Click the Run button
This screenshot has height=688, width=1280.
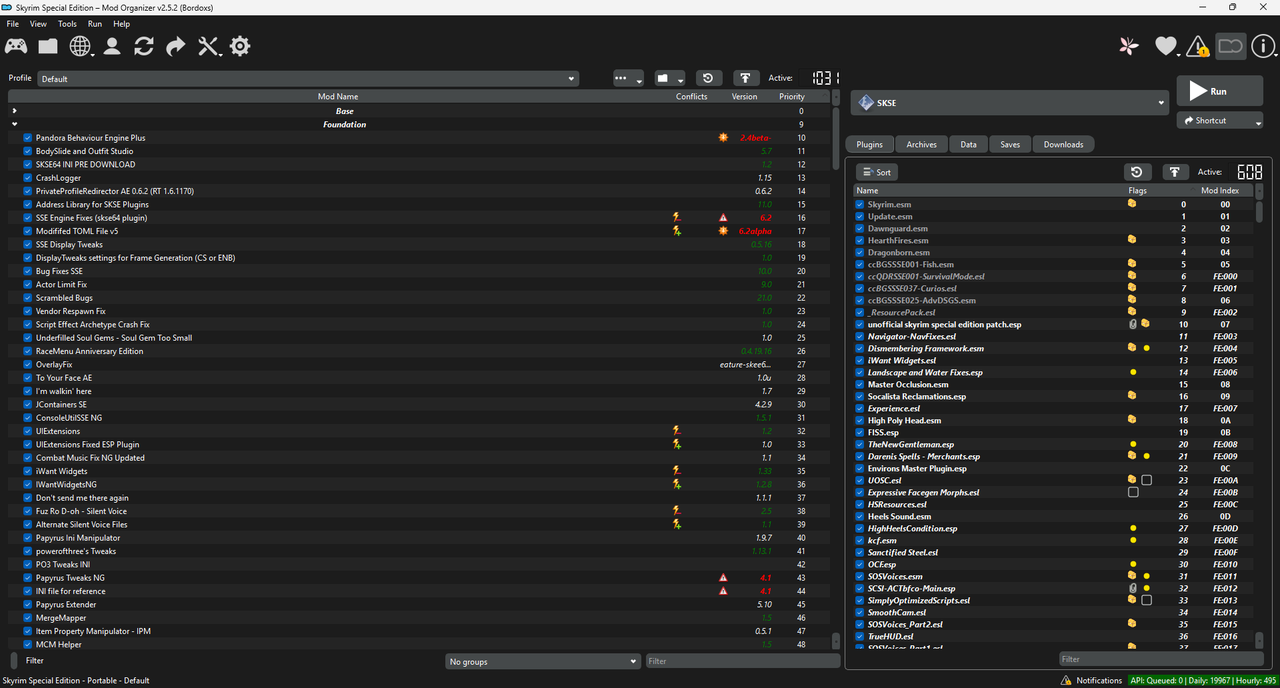pos(1219,91)
